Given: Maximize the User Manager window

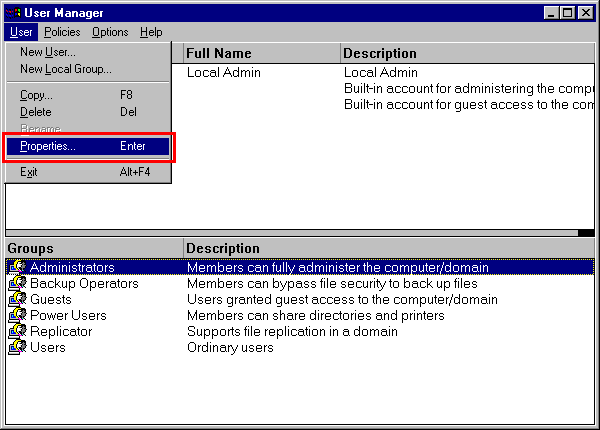Looking at the screenshot, I should coord(567,13).
